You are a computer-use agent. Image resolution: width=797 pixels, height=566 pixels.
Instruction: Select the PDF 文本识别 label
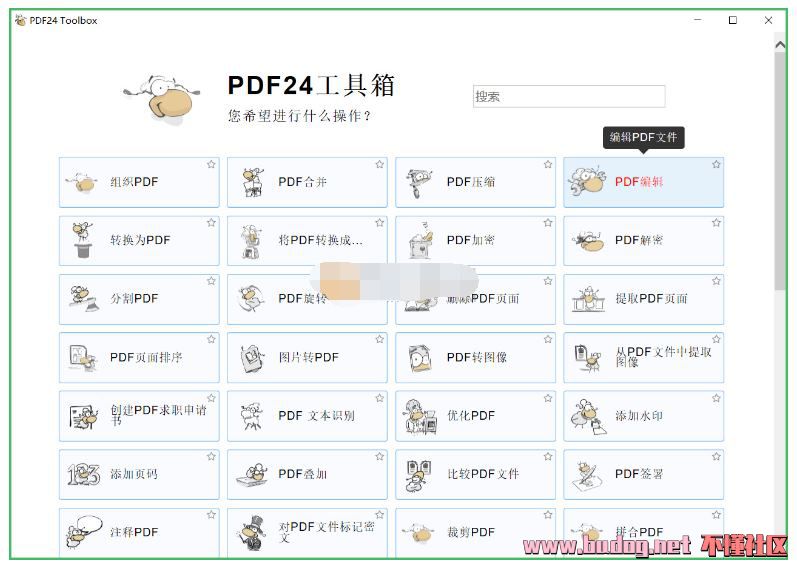click(x=316, y=416)
